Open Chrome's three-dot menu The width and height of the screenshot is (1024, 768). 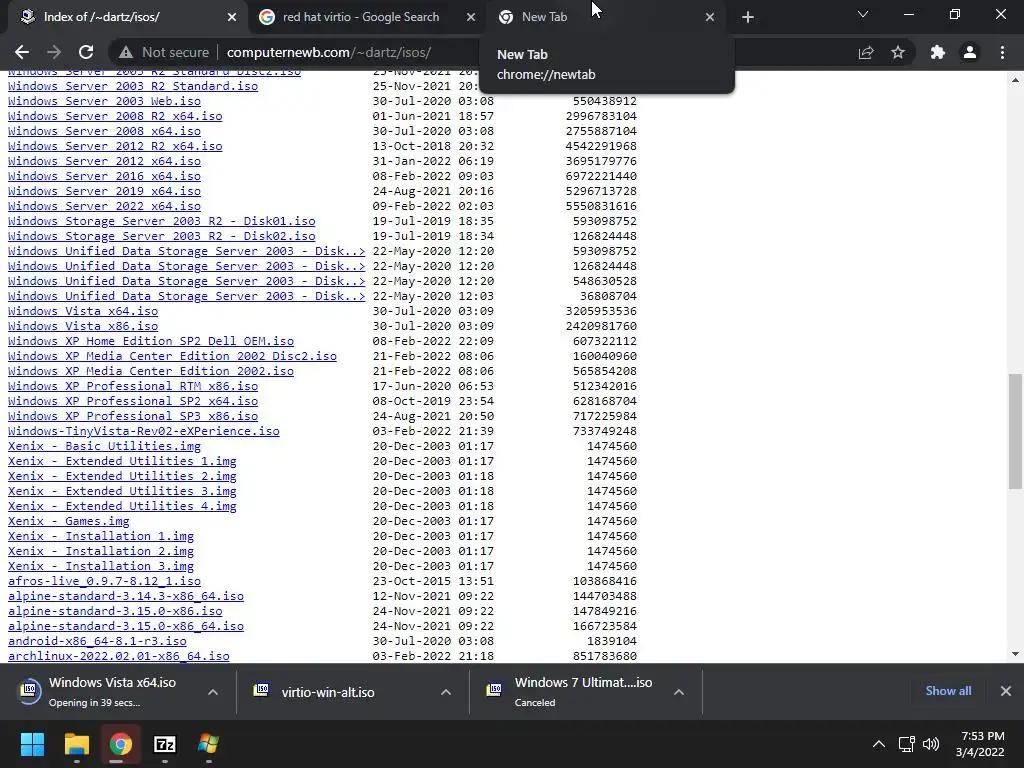point(1002,52)
